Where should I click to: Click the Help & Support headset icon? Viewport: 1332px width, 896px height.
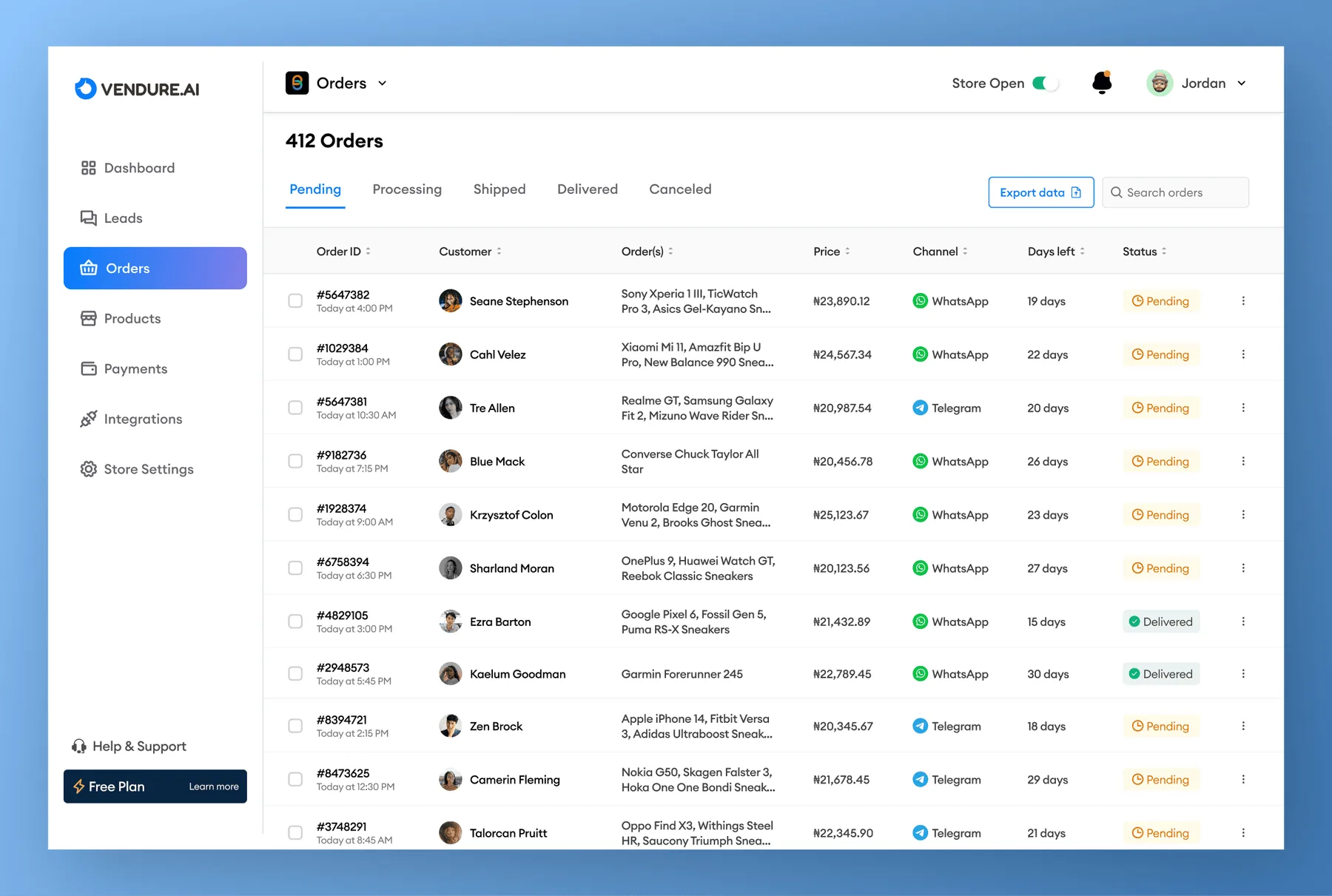tap(78, 746)
